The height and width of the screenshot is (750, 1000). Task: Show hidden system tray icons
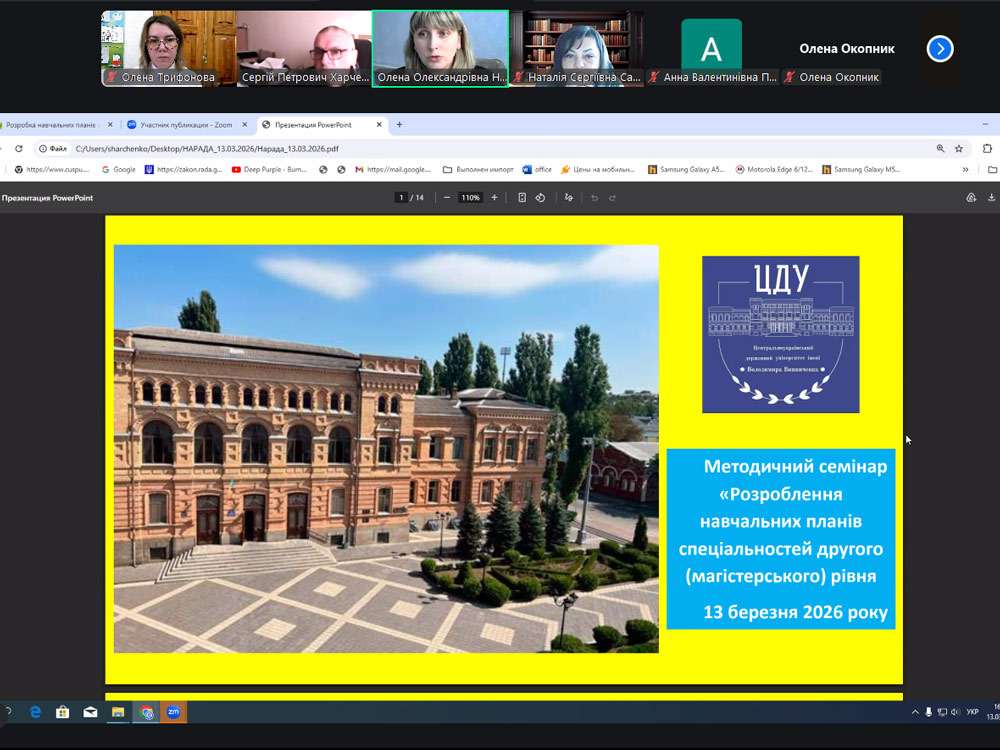(x=915, y=712)
